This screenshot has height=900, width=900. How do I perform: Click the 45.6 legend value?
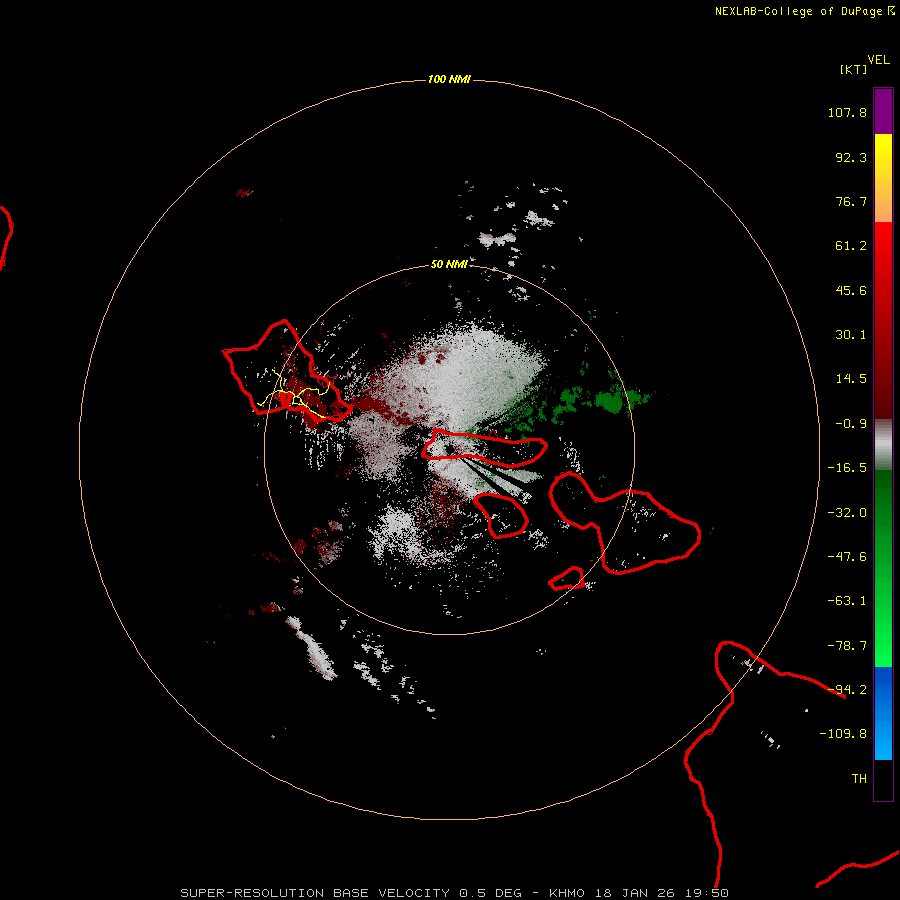[851, 290]
